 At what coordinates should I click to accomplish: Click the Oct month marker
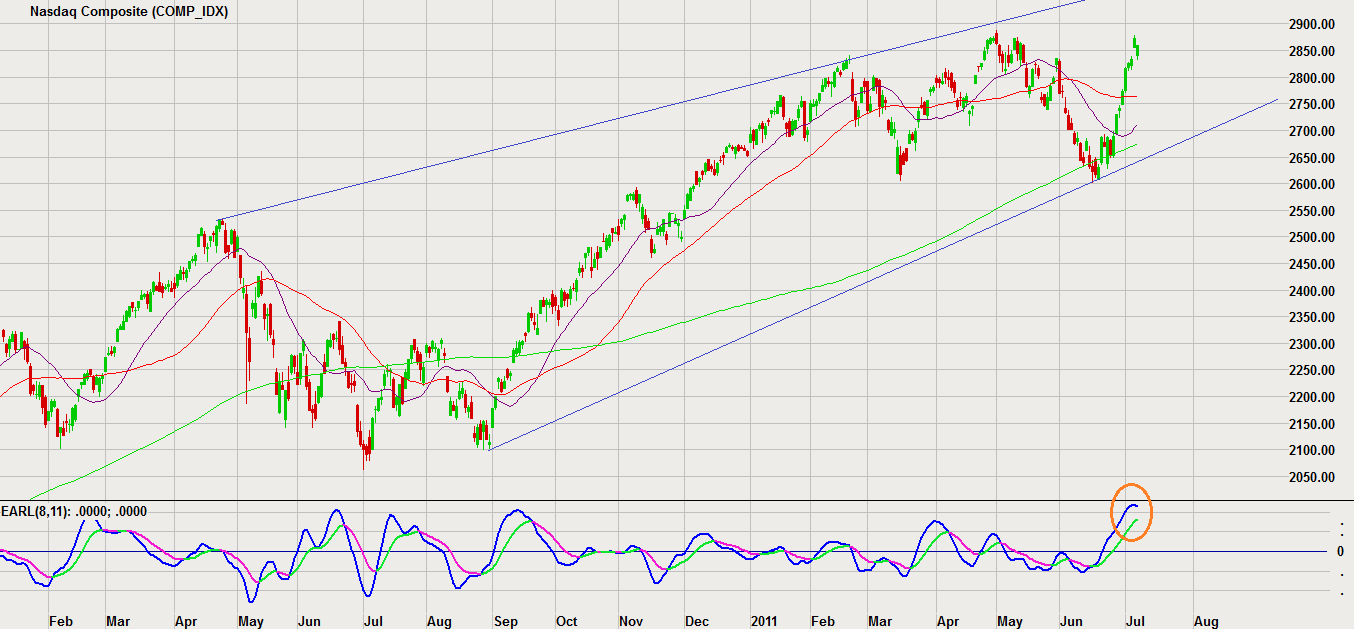point(566,621)
